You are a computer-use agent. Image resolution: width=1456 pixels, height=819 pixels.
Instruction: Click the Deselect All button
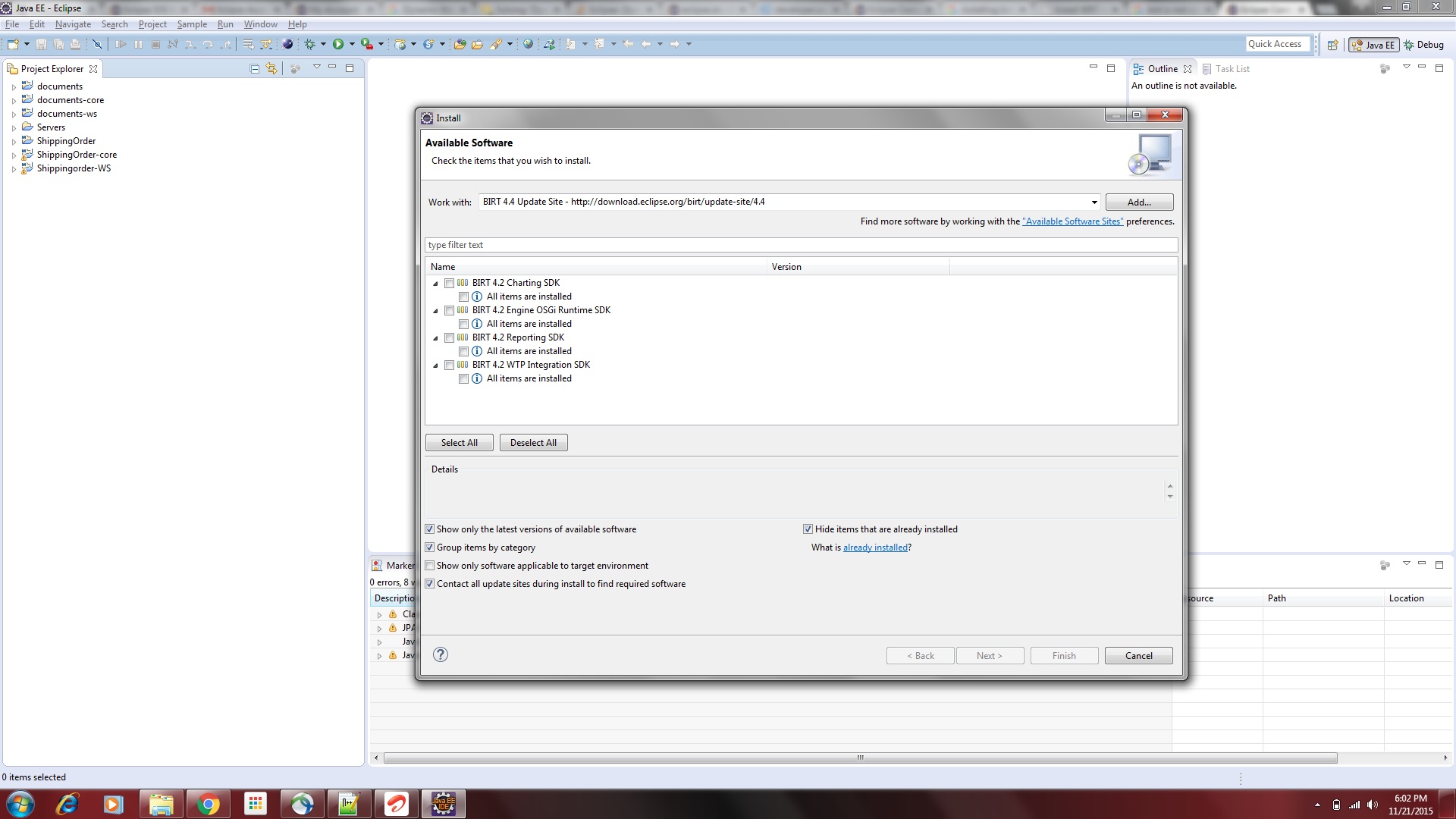[x=533, y=443]
